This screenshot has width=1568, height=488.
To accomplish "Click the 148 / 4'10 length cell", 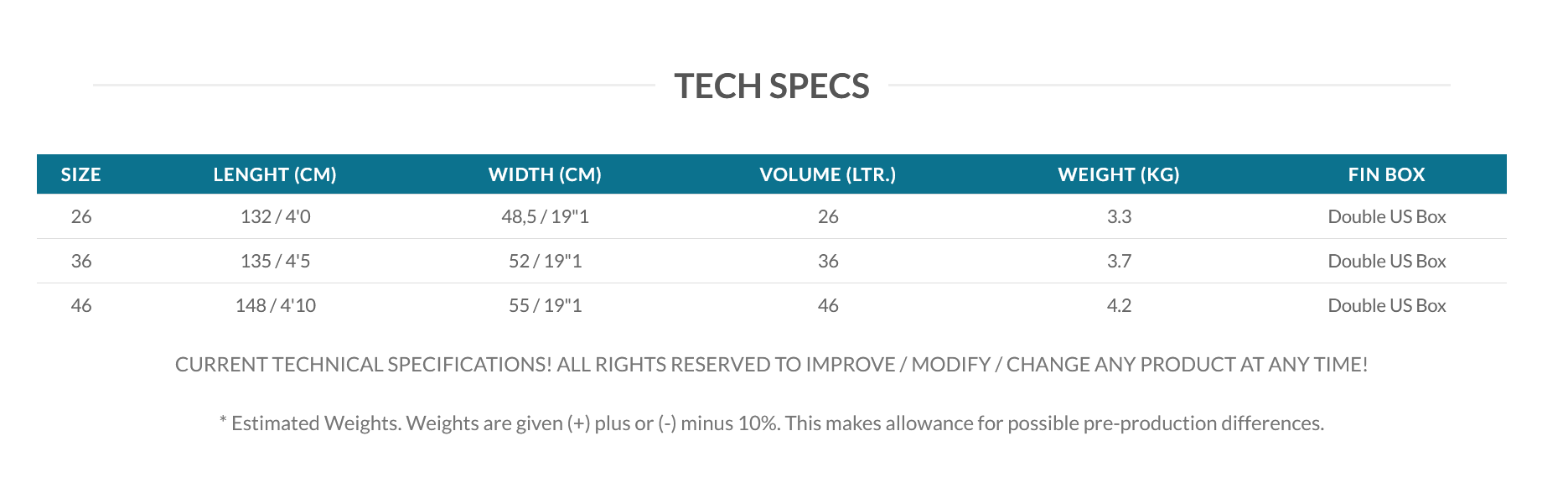I will point(275,305).
